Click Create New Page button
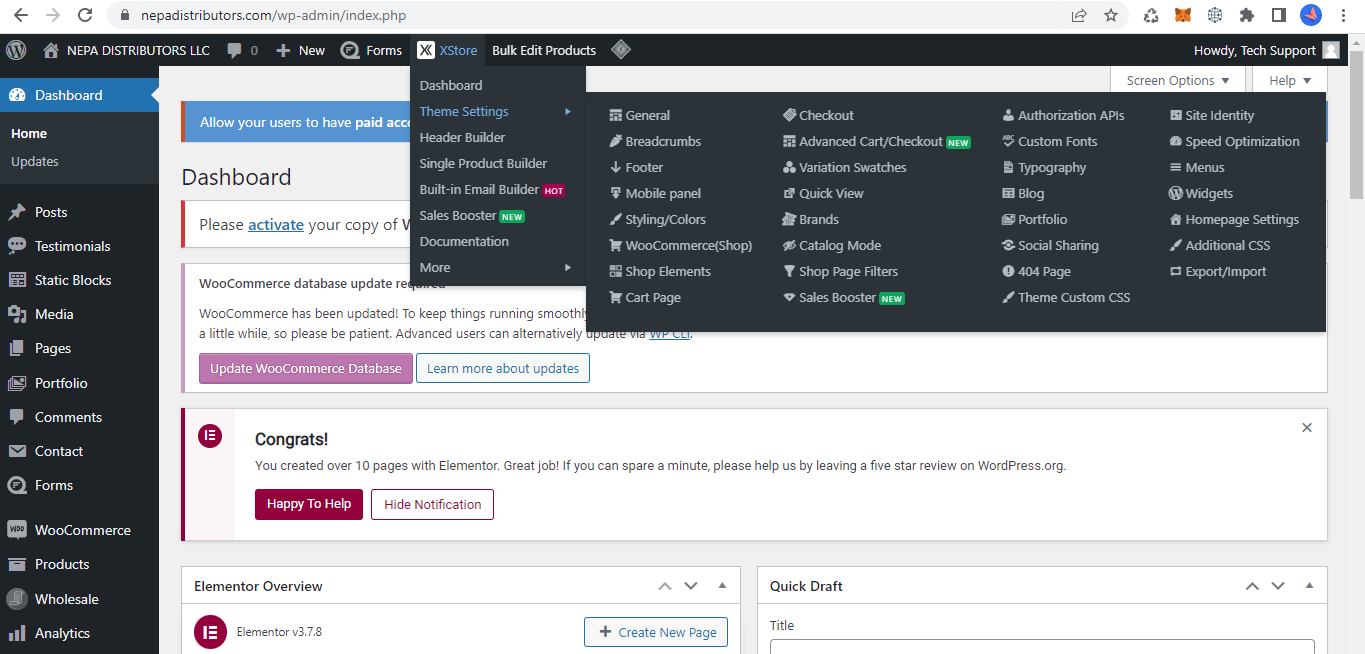Image resolution: width=1365 pixels, height=654 pixels. pos(656,632)
